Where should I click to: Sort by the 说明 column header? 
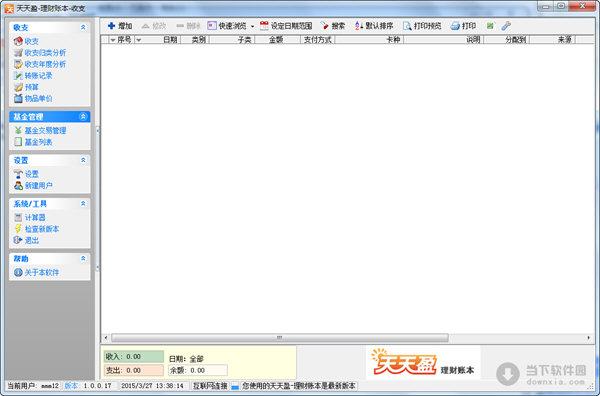tap(444, 40)
